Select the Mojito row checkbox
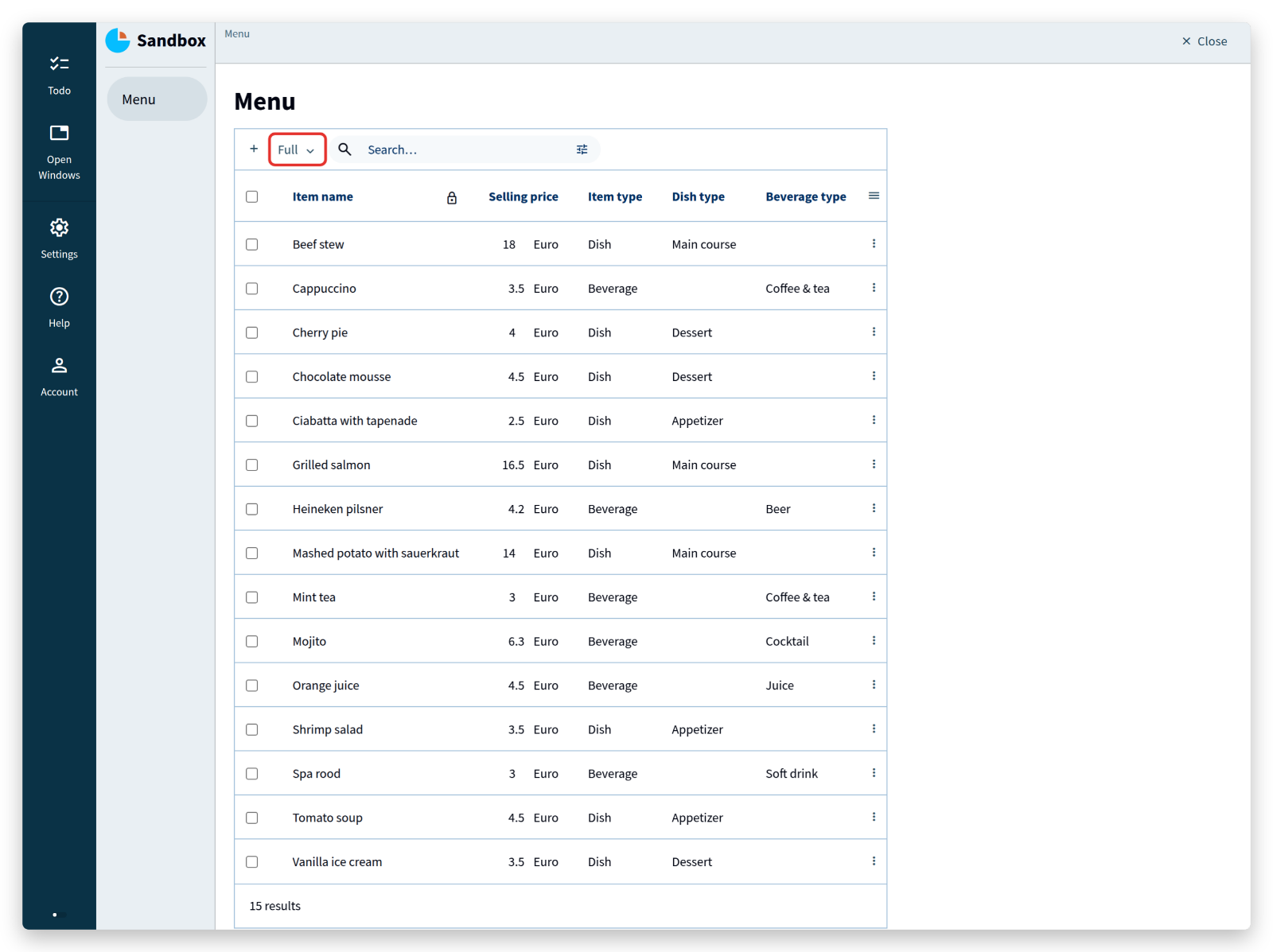1273x952 pixels. 252,641
